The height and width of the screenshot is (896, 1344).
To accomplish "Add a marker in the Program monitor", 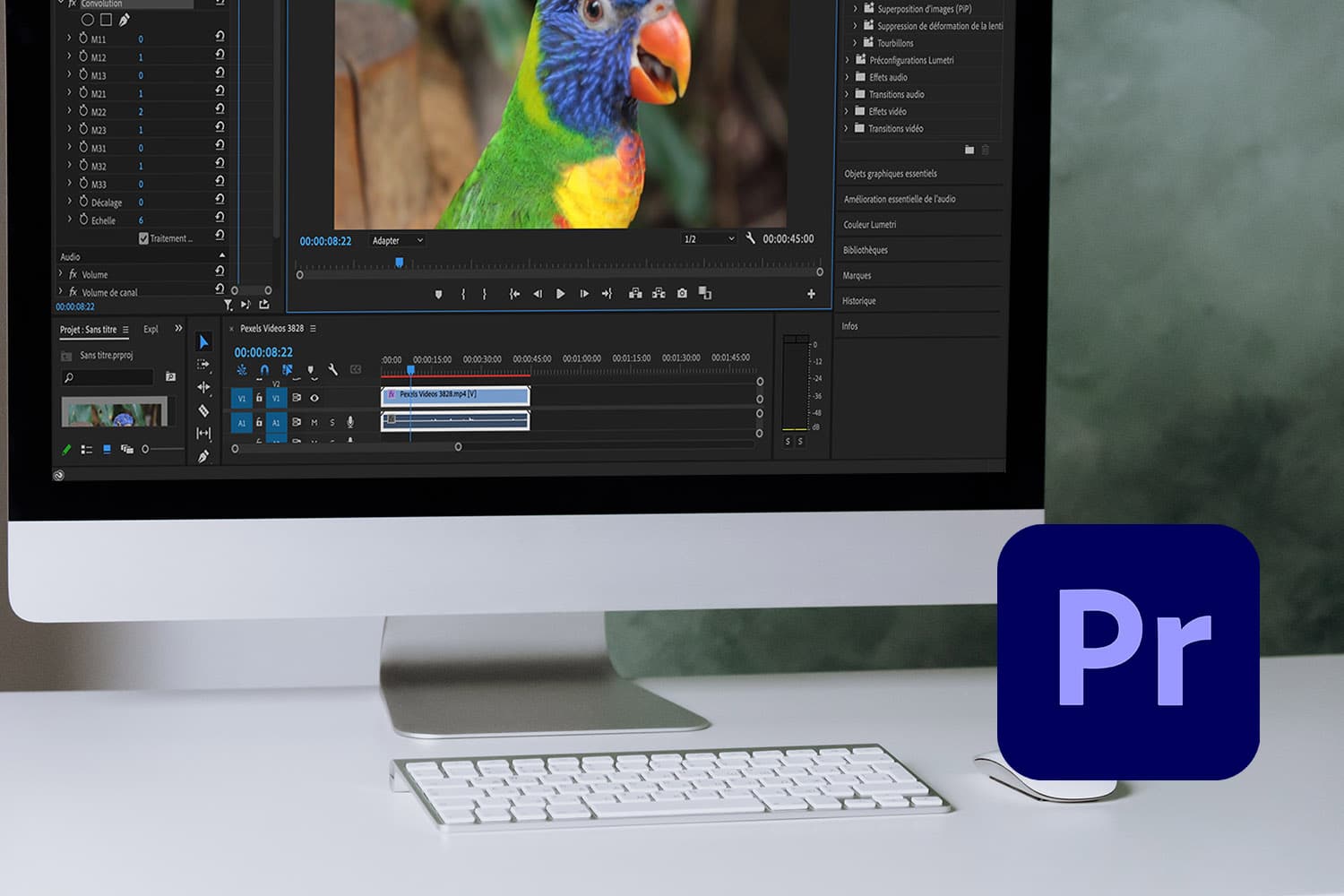I will coord(438,294).
